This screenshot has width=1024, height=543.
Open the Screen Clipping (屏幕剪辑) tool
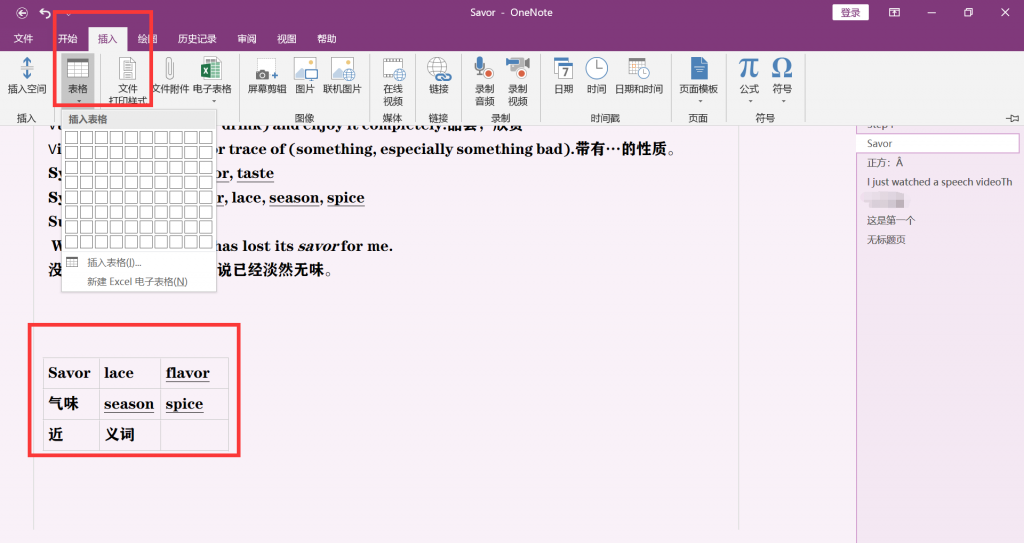[266, 76]
